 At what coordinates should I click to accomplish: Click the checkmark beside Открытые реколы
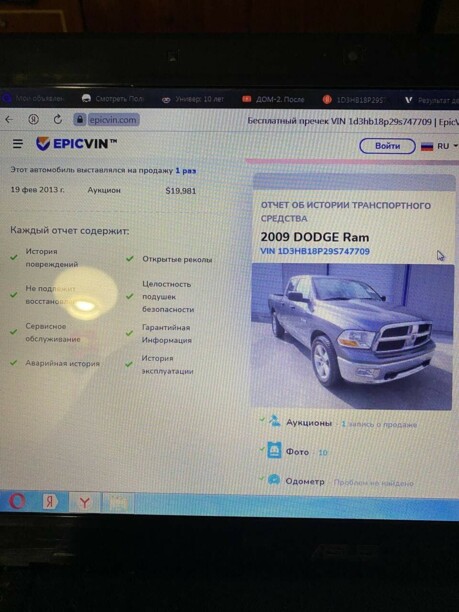pos(130,258)
